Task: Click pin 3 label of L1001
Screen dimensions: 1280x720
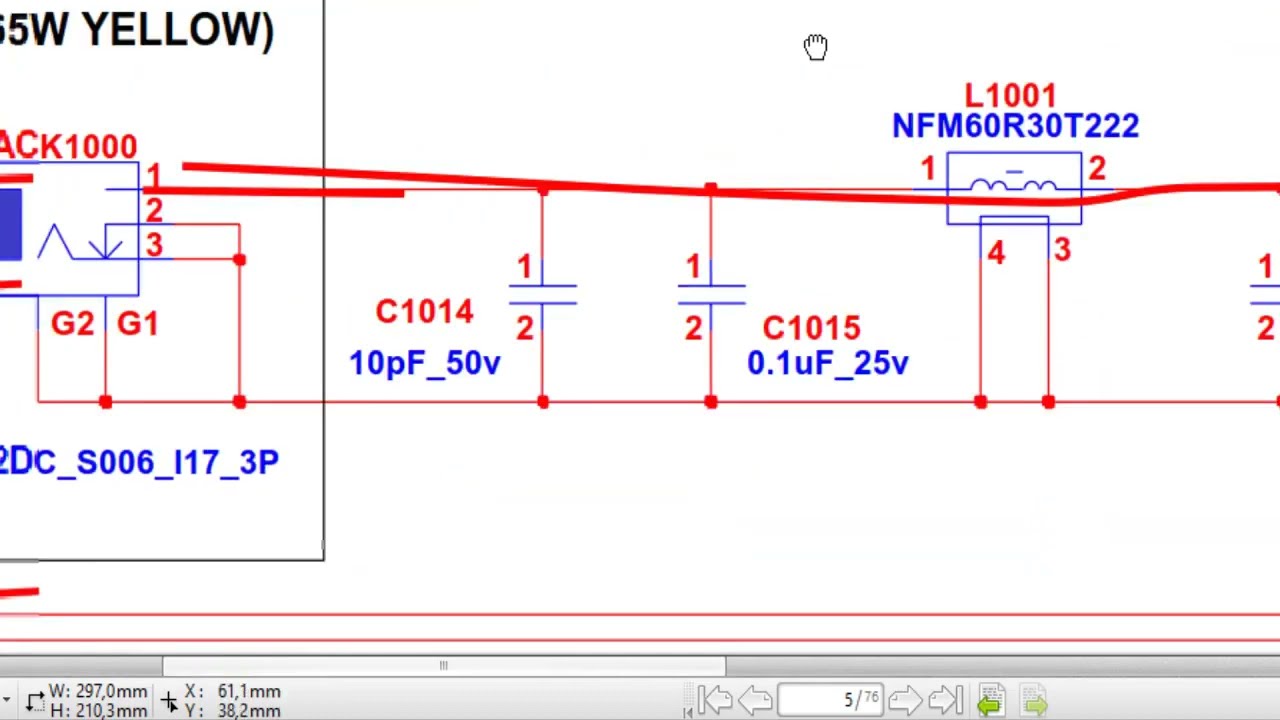Action: [x=1062, y=250]
